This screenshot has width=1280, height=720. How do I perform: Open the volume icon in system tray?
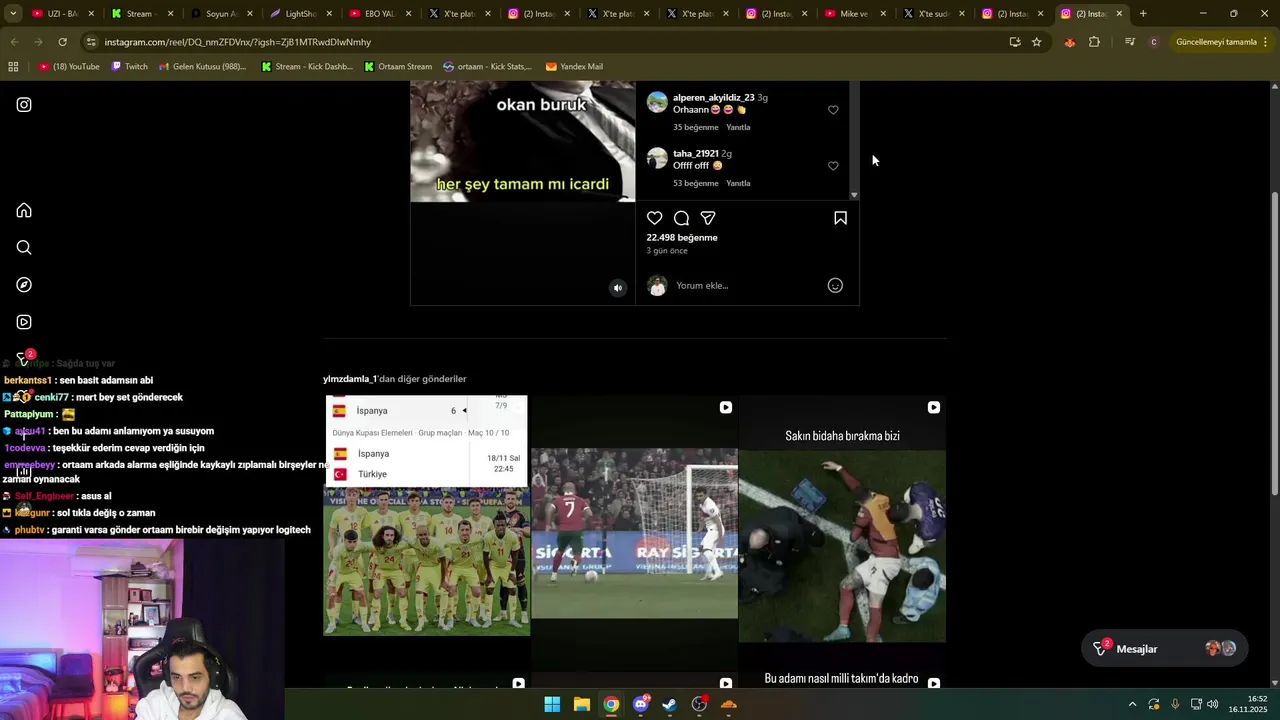1212,704
